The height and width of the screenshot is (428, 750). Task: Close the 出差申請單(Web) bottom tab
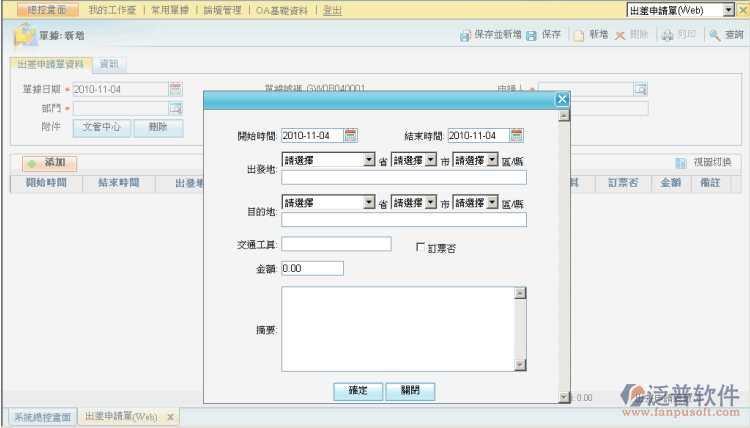tap(170, 417)
